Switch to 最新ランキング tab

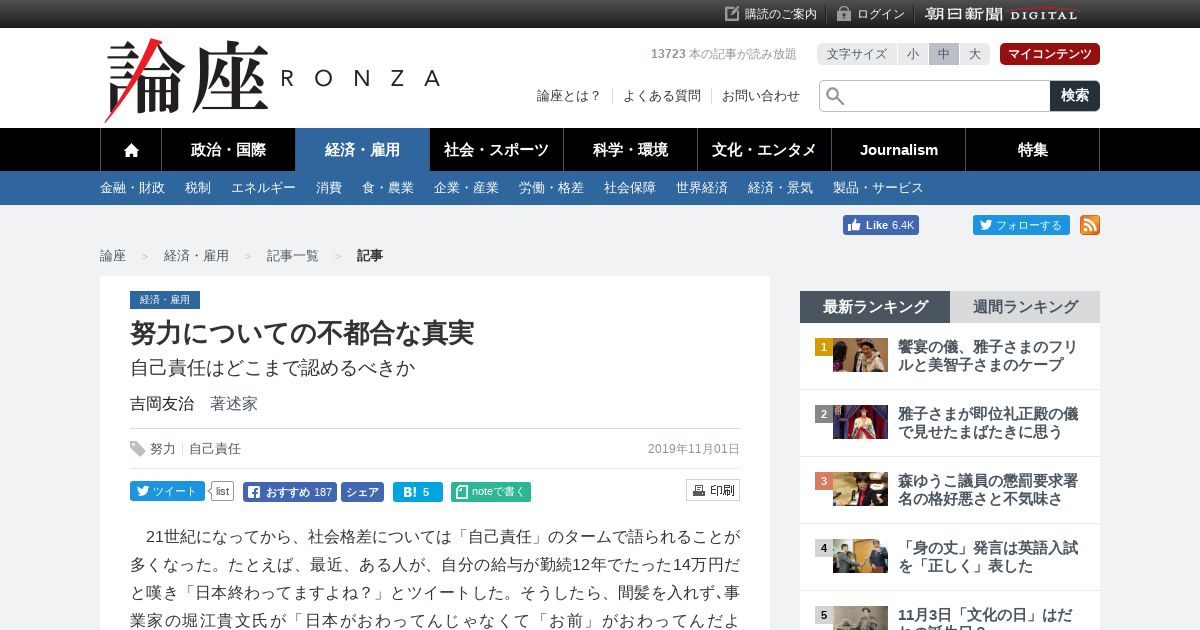875,307
